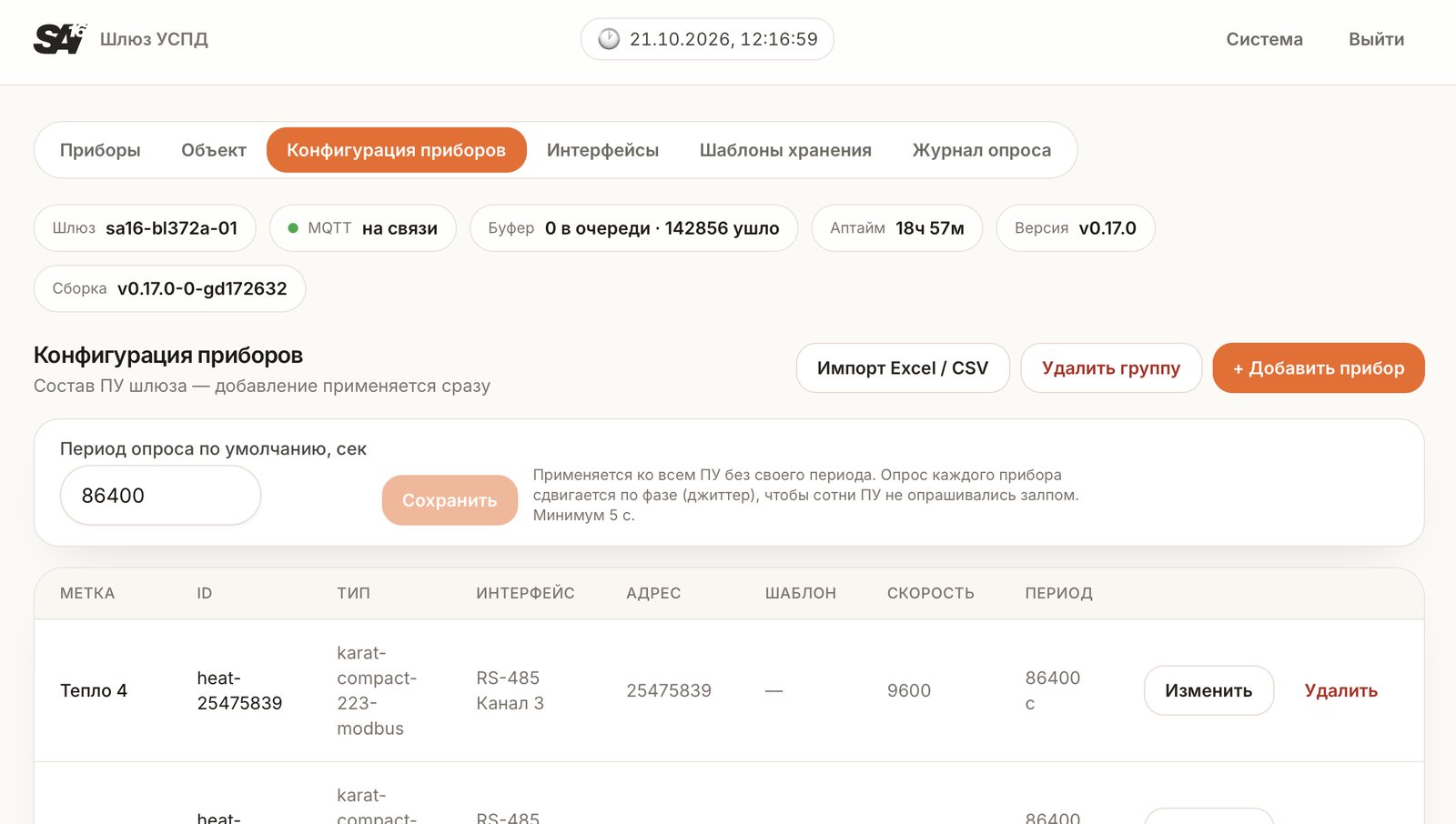
Task: Click the Тепло 4 label cell
Action: click(x=94, y=690)
